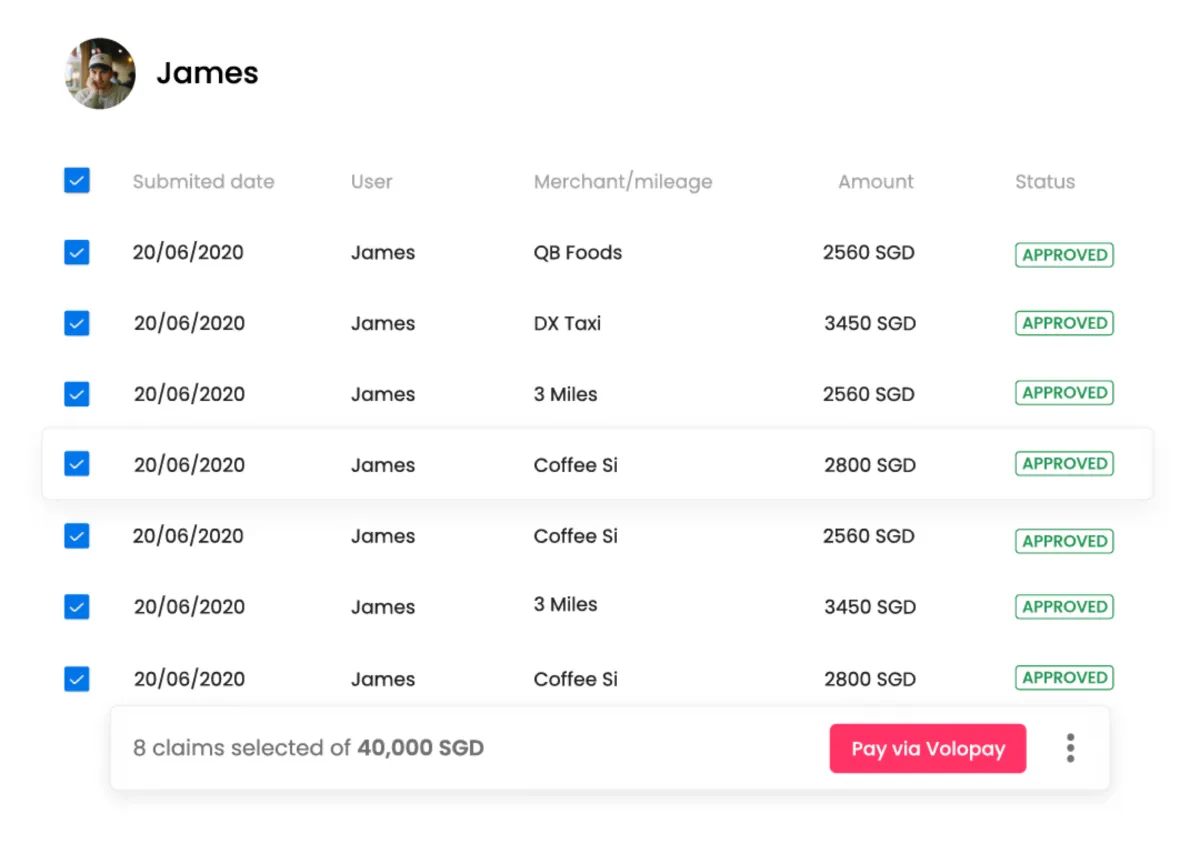Select the Submited date column header
The width and height of the screenshot is (1200, 844).
click(x=203, y=181)
